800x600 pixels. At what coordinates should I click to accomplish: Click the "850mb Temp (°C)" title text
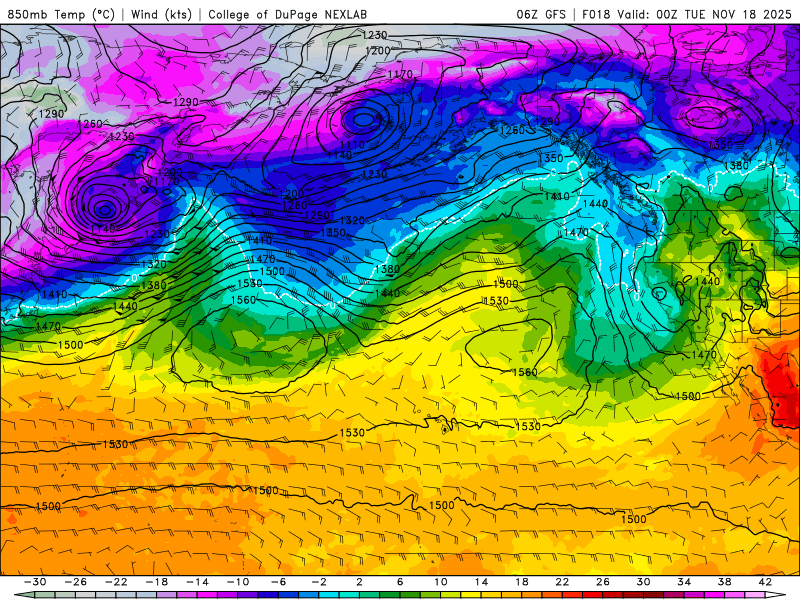61,14
